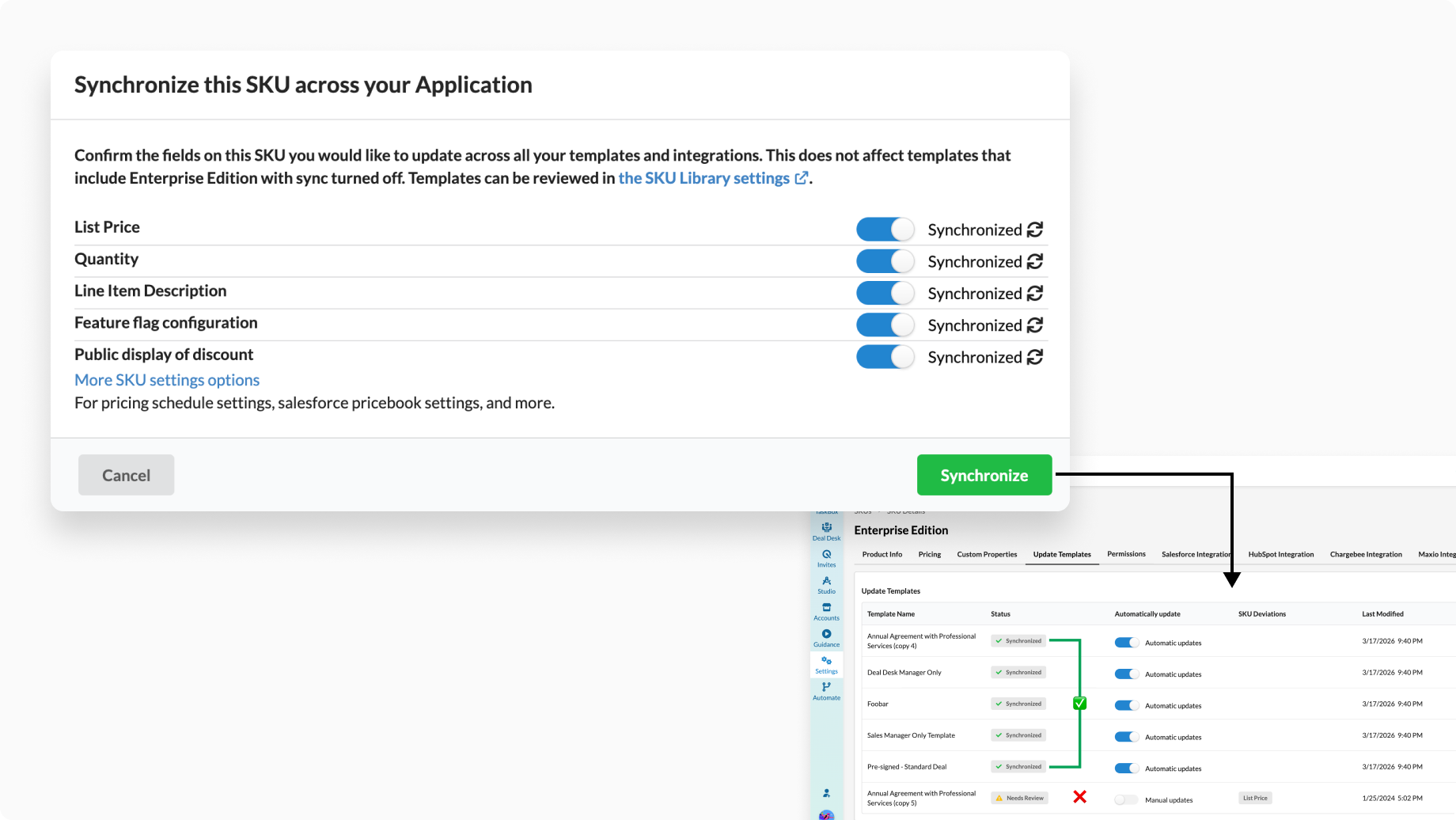Open the Permissions tab
1456x820 pixels.
coord(1126,554)
